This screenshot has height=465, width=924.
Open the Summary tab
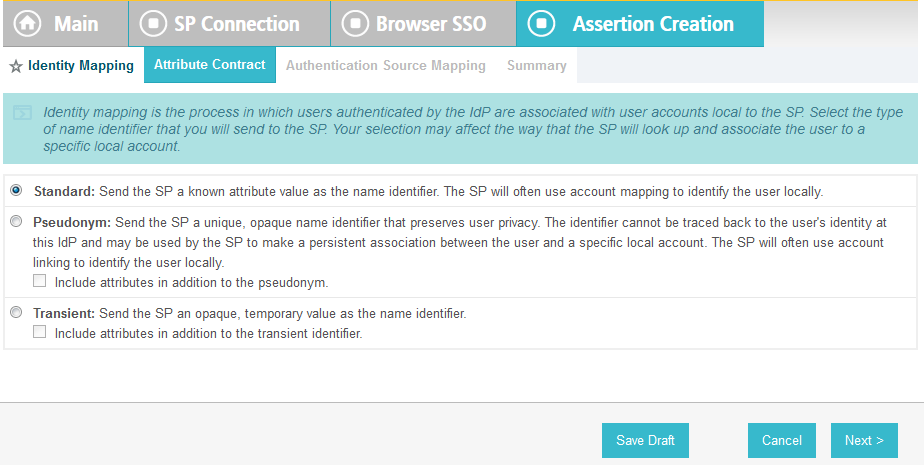pyautogui.click(x=537, y=65)
